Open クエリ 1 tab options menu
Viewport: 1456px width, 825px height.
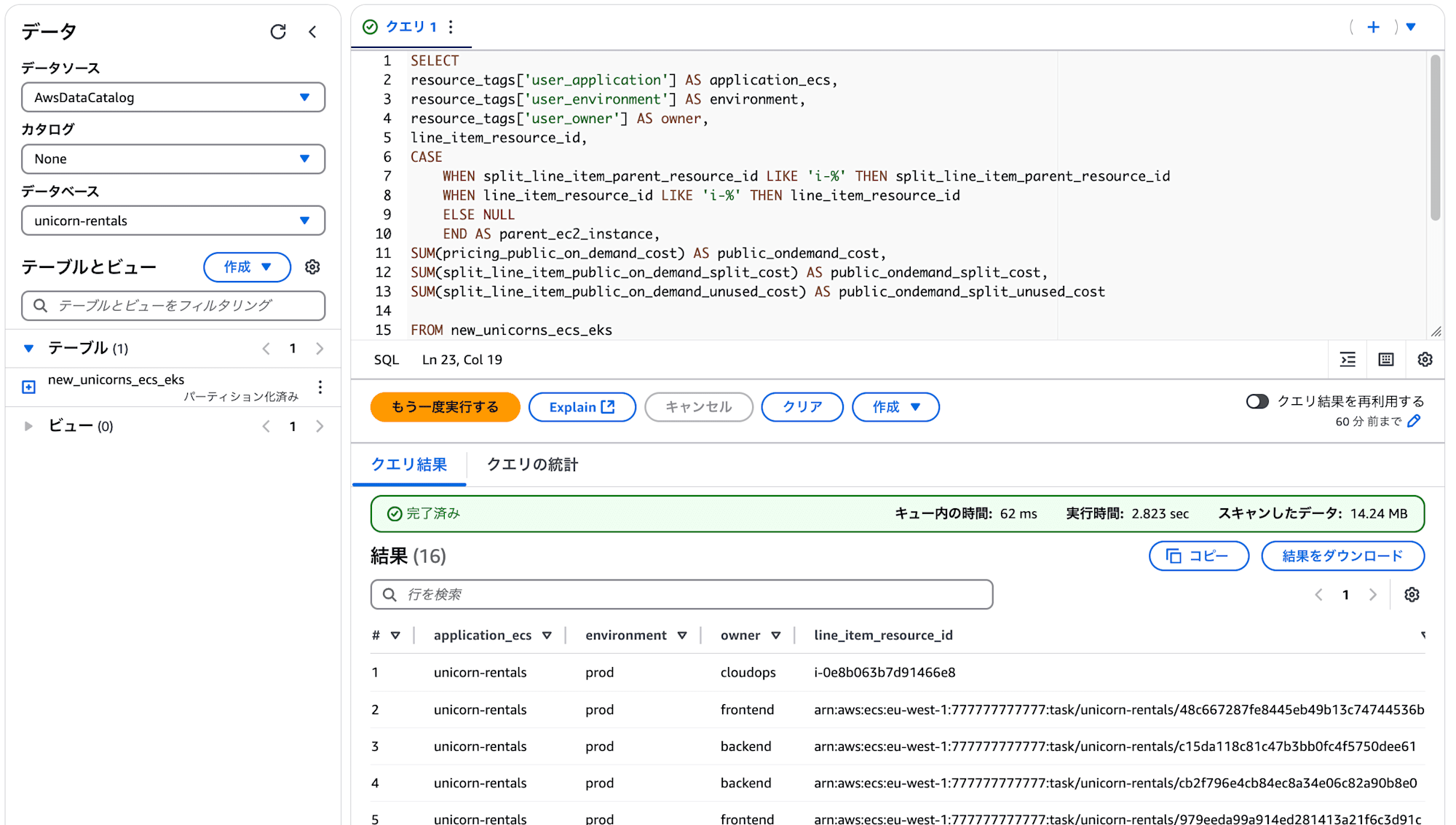tap(451, 27)
